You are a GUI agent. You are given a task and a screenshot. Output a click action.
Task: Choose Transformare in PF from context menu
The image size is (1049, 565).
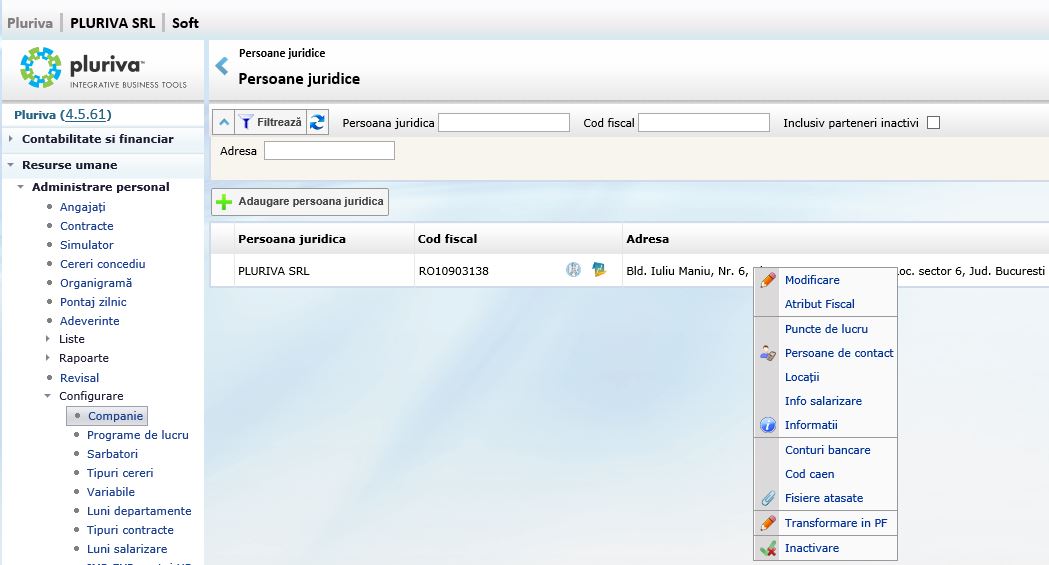(835, 523)
